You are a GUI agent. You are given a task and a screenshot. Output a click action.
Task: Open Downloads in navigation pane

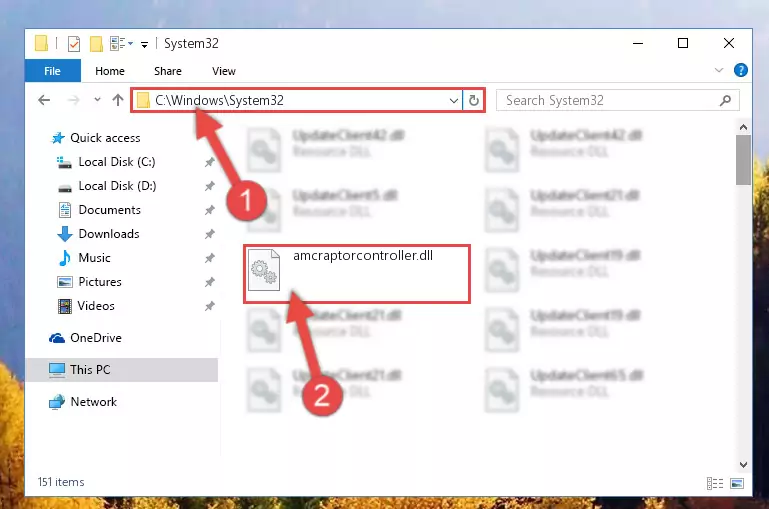pyautogui.click(x=109, y=234)
